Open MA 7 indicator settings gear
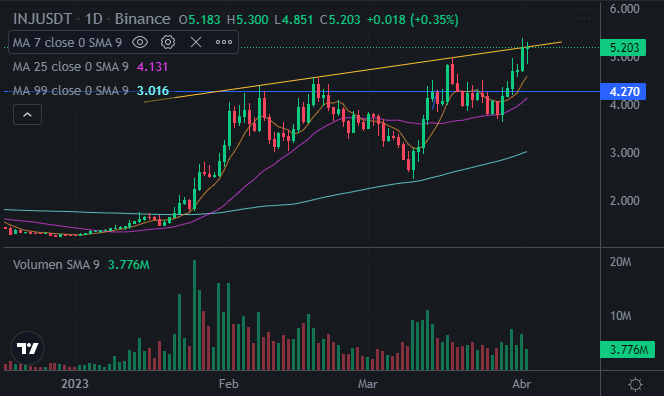Viewport: 664px width, 396px height. pos(168,42)
